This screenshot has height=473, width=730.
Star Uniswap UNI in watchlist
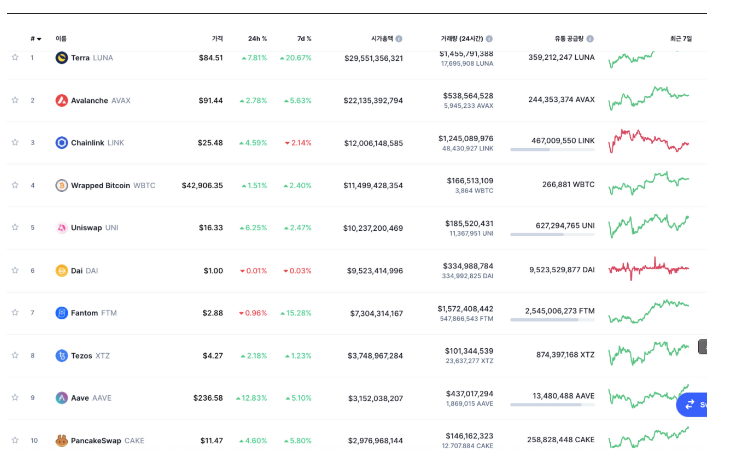[x=15, y=227]
